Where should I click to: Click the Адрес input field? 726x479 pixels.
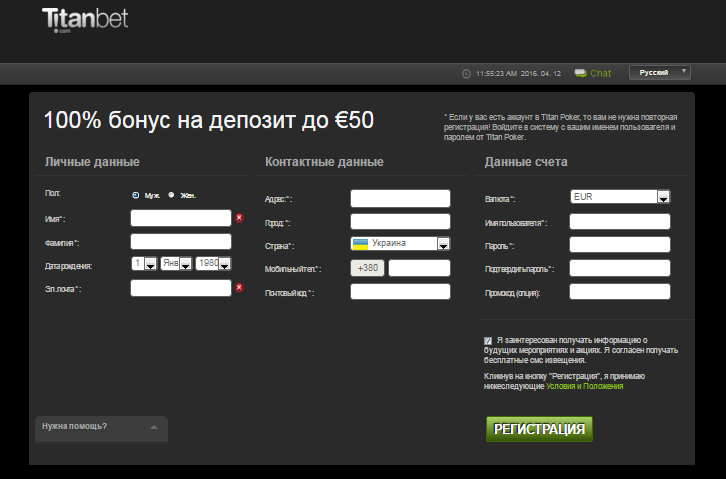400,198
